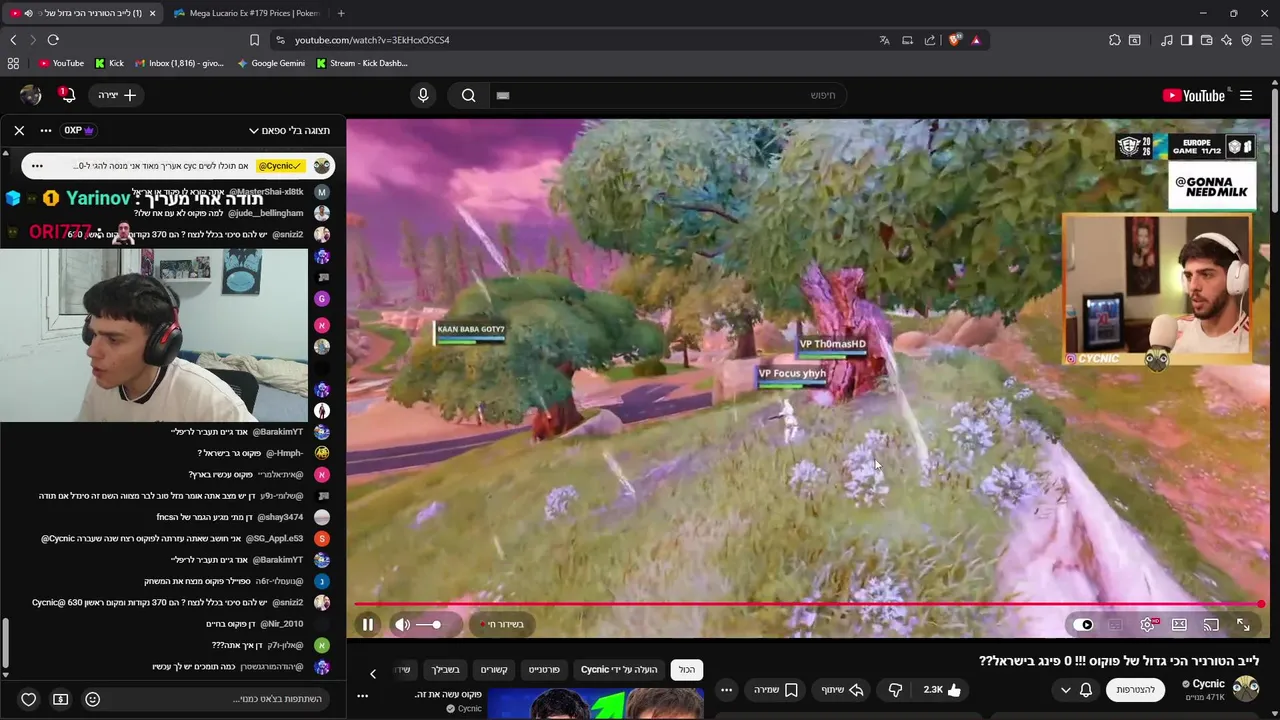Open a new browser tab
This screenshot has height=720, width=1280.
(341, 13)
